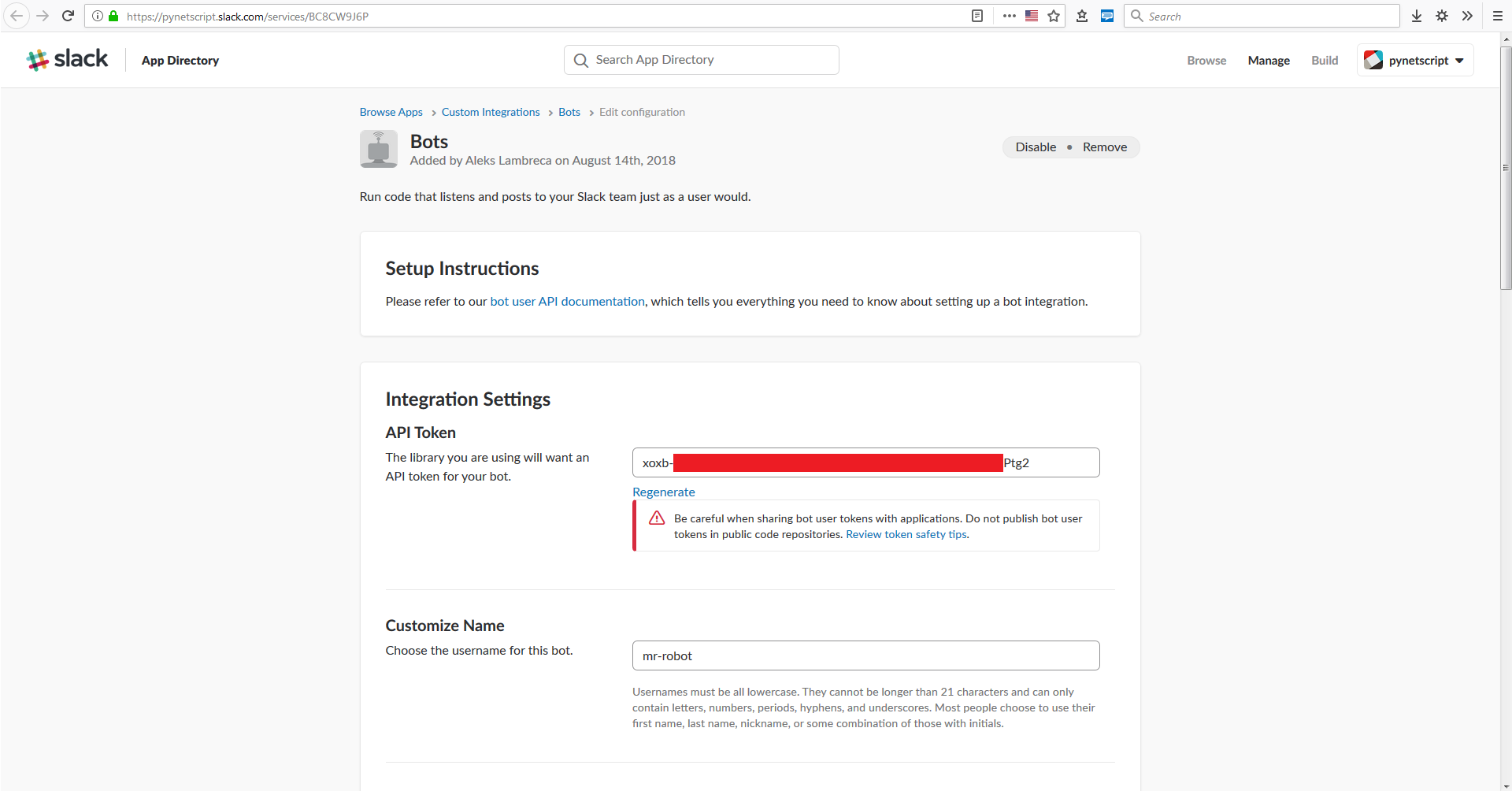Click the 'Integration Settings' heading
1512x791 pixels.
[468, 399]
